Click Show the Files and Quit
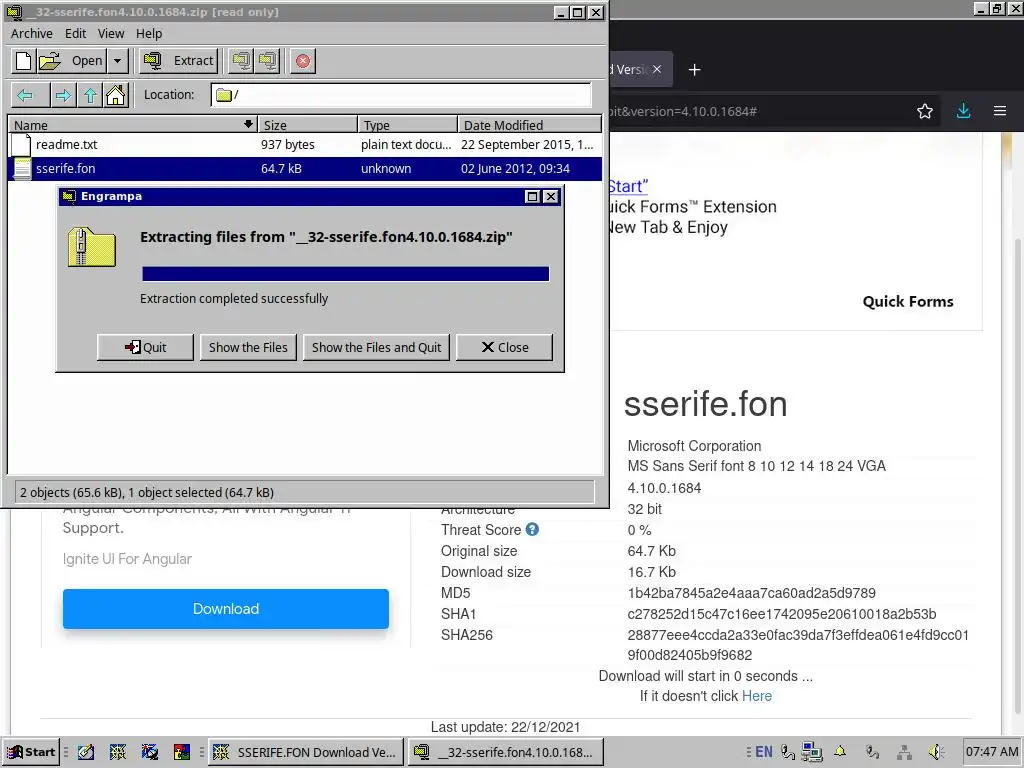This screenshot has height=768, width=1024. pyautogui.click(x=376, y=347)
